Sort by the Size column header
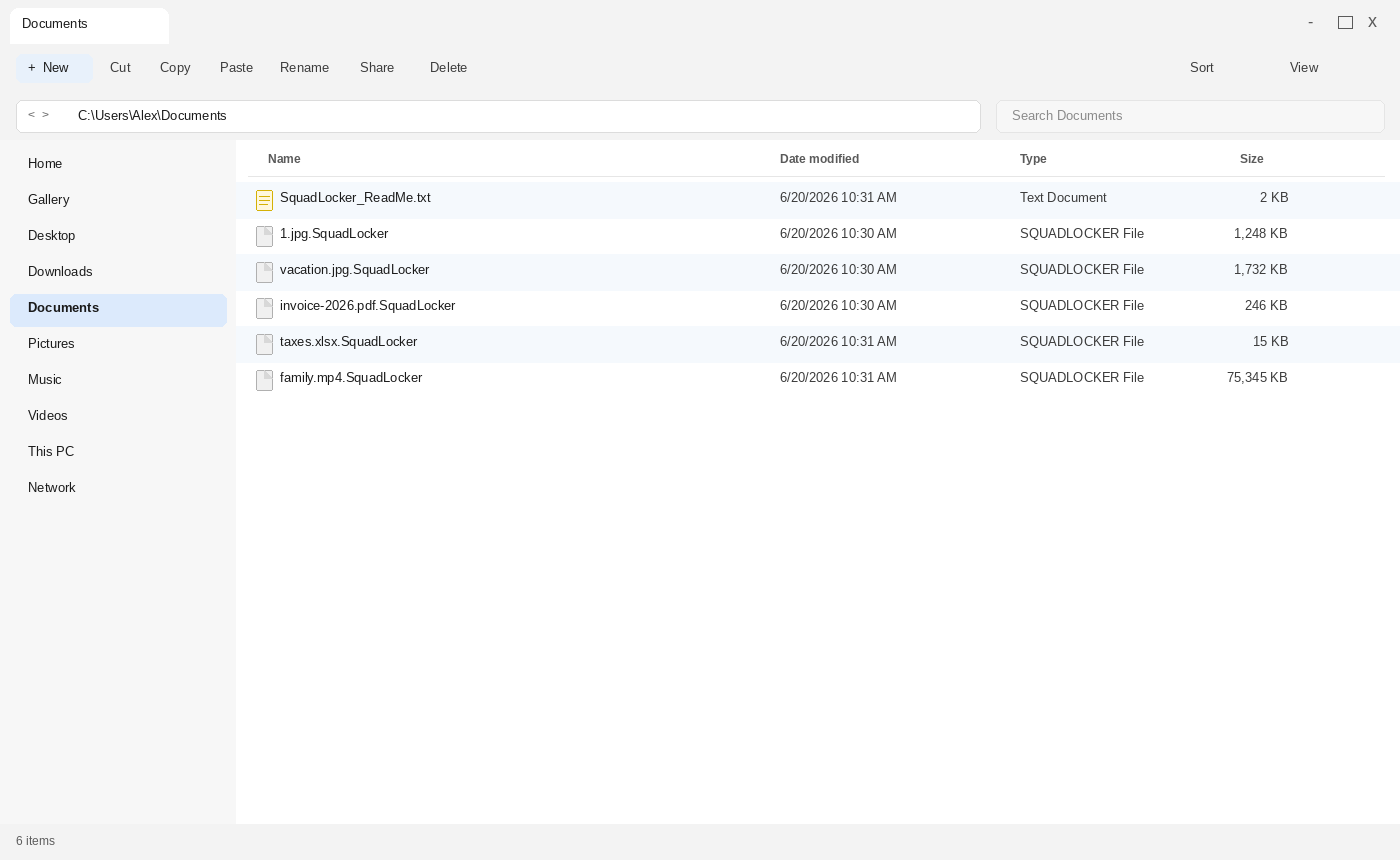Screen dimensions: 1400x860 1251,159
